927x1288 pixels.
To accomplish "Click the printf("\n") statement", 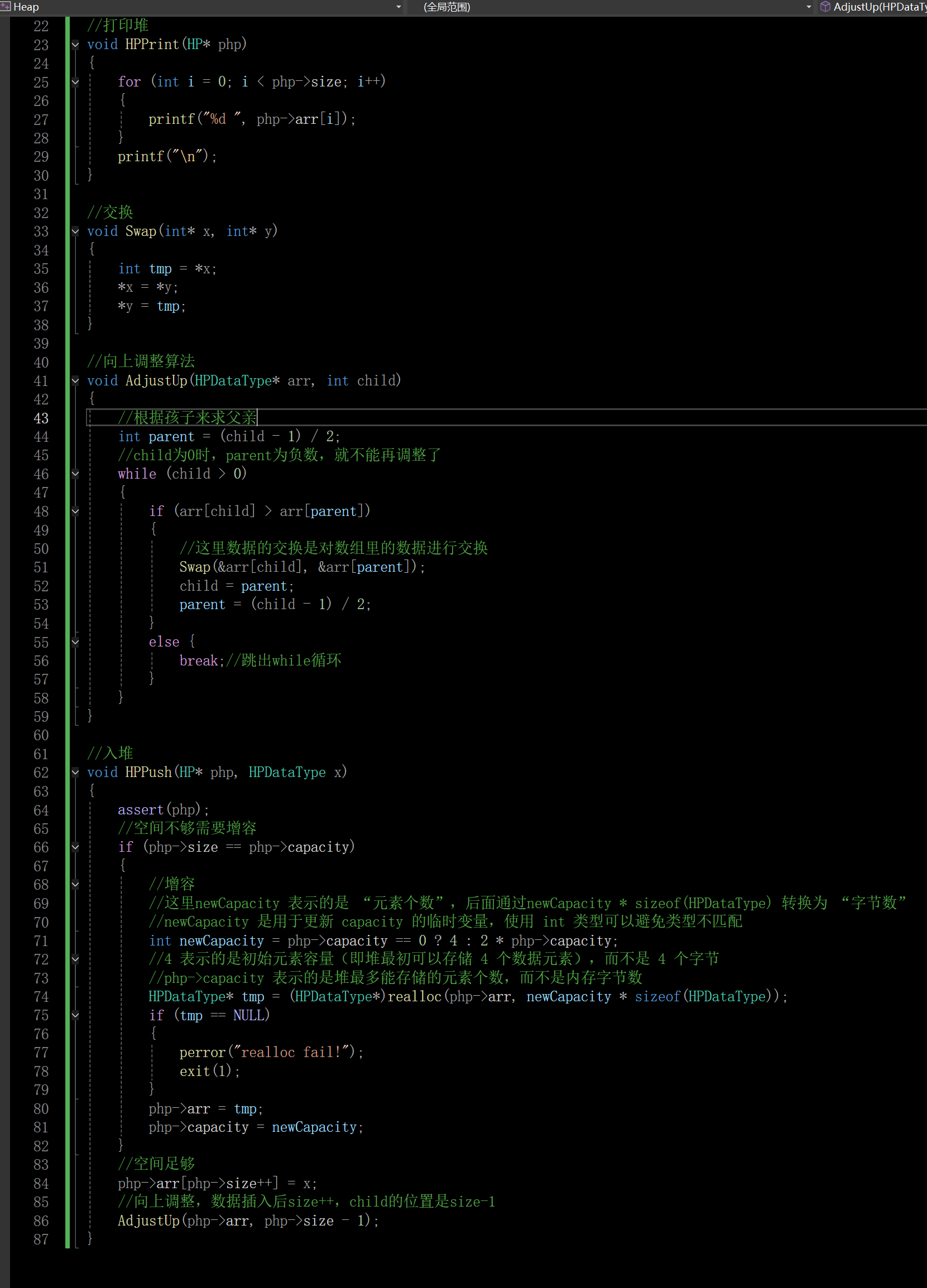I will tap(167, 156).
